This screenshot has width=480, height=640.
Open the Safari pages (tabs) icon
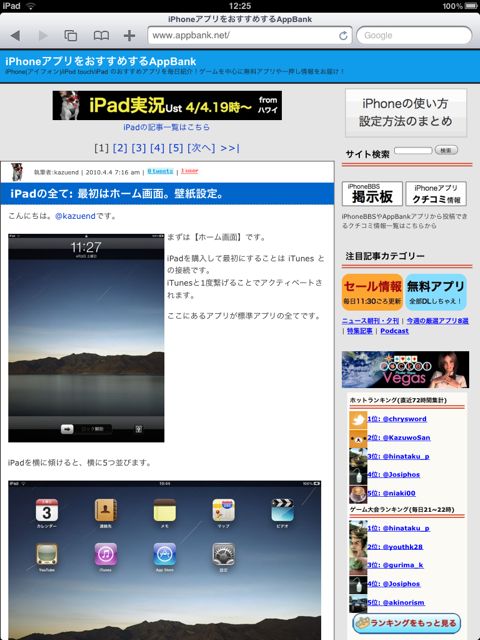(x=71, y=36)
